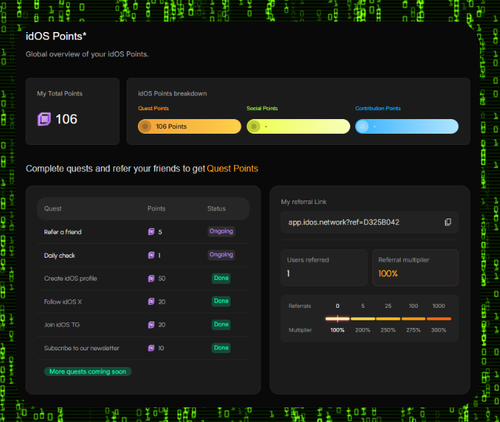
Task: Click the 100 referrals tier label
Action: pos(413,306)
